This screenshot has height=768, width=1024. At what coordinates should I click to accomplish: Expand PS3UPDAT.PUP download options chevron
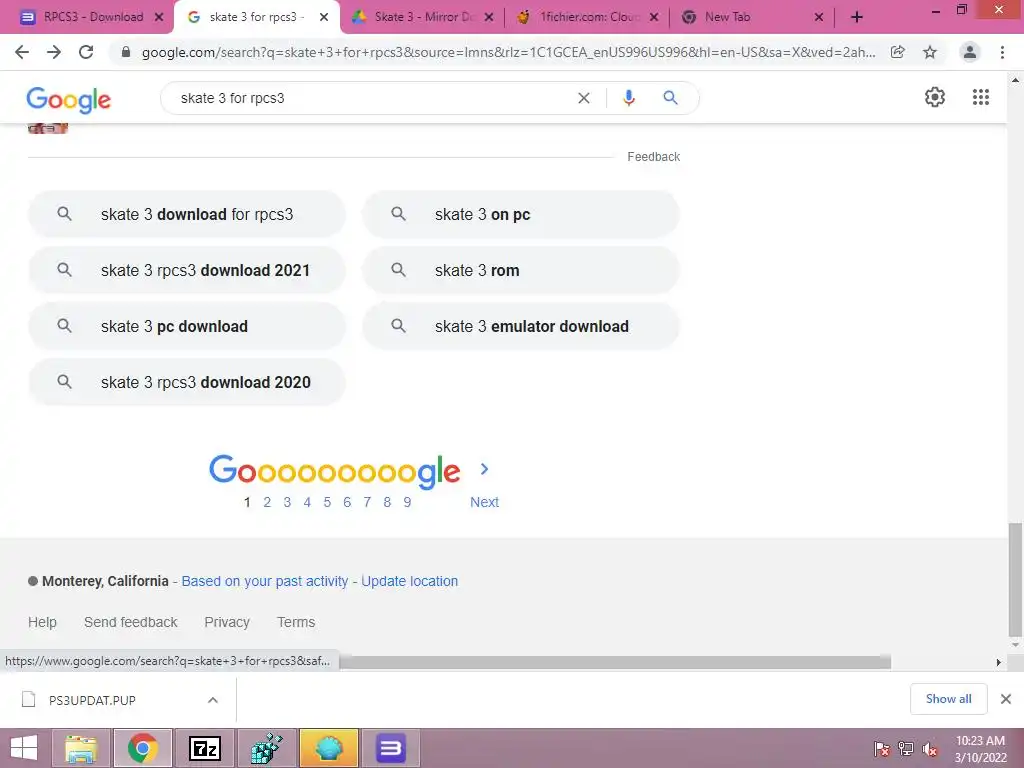213,700
